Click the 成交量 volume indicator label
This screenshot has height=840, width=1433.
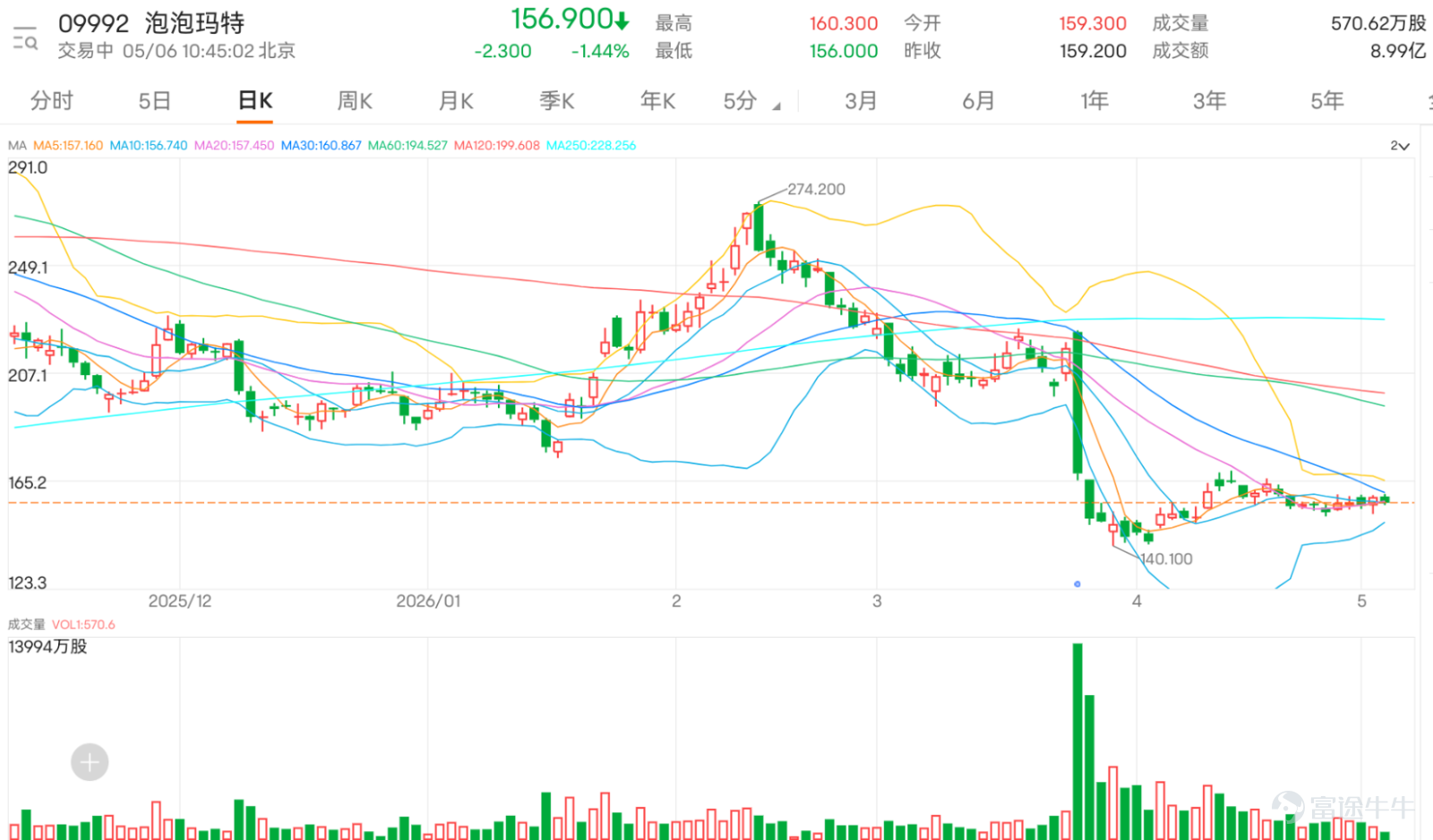[x=26, y=624]
